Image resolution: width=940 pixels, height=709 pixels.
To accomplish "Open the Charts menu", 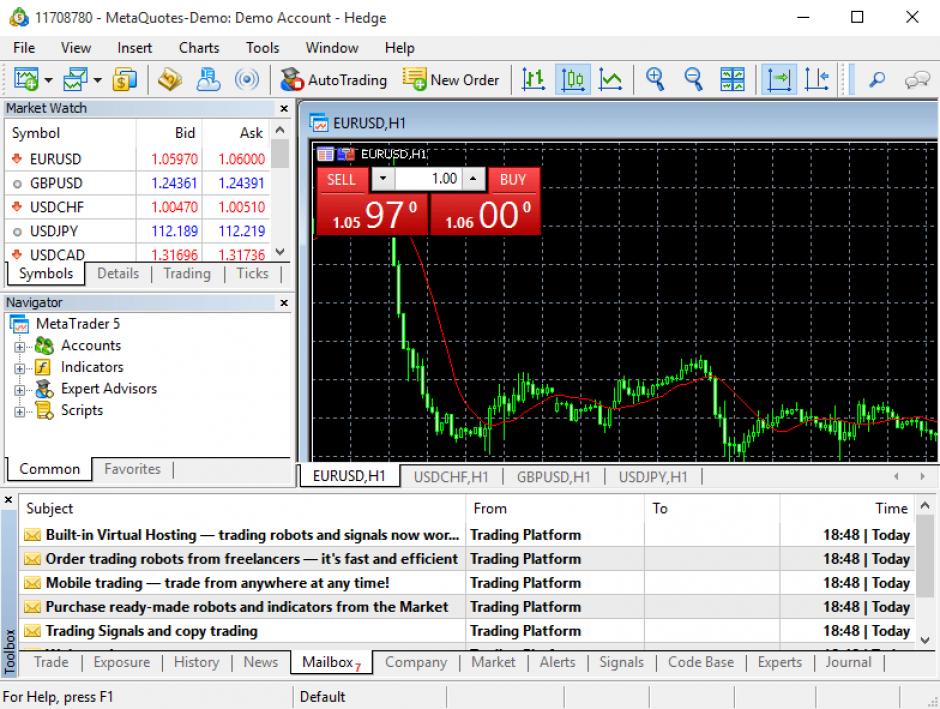I will click(199, 48).
